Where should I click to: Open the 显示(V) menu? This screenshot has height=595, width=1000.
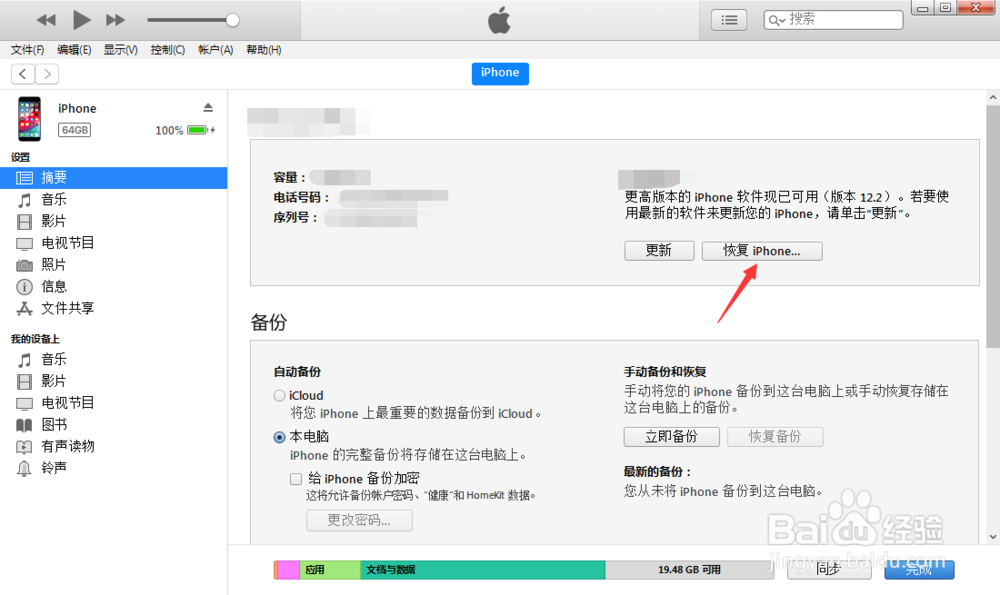(x=121, y=50)
